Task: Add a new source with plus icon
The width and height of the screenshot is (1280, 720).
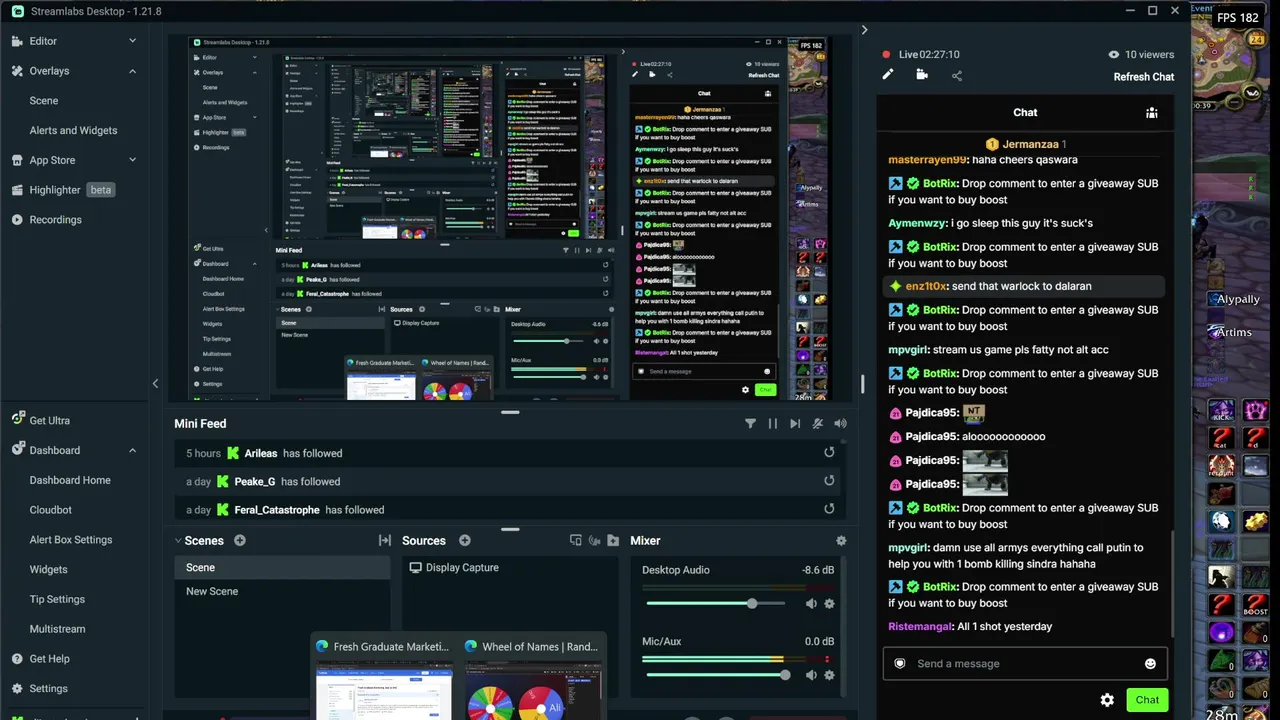Action: tap(465, 541)
